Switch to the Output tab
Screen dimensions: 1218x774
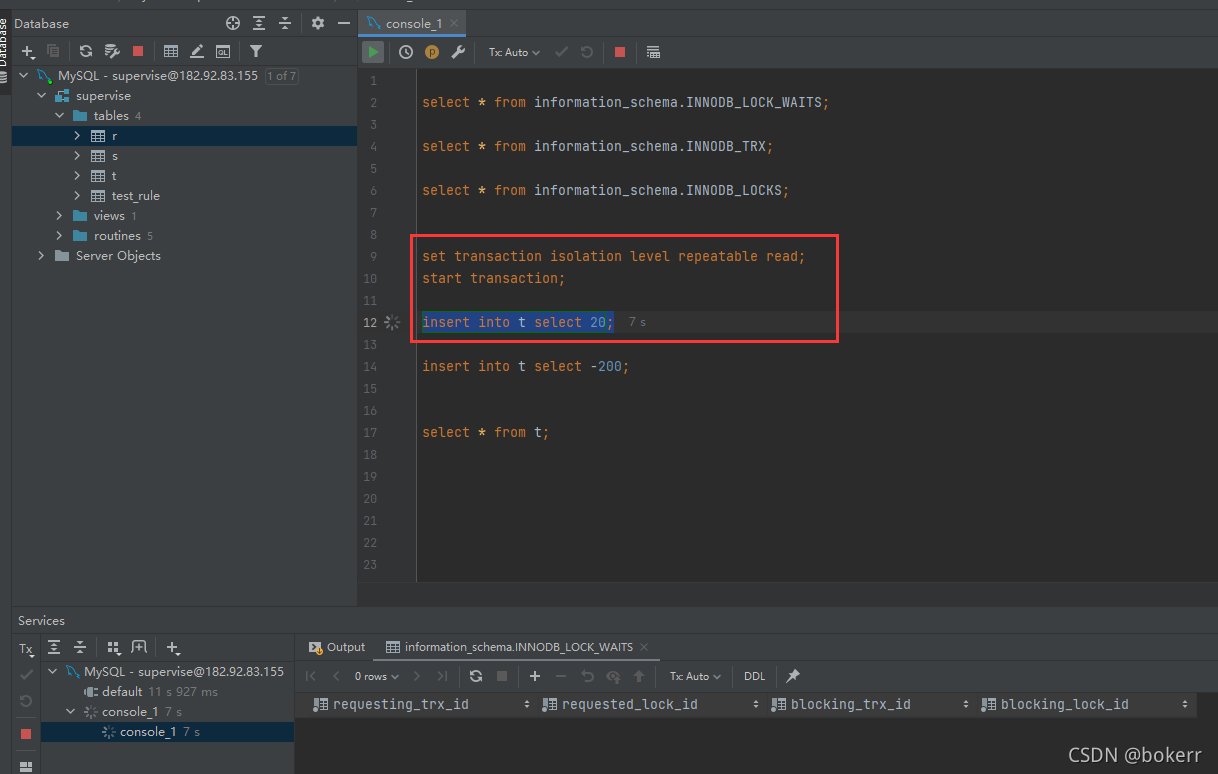(337, 647)
